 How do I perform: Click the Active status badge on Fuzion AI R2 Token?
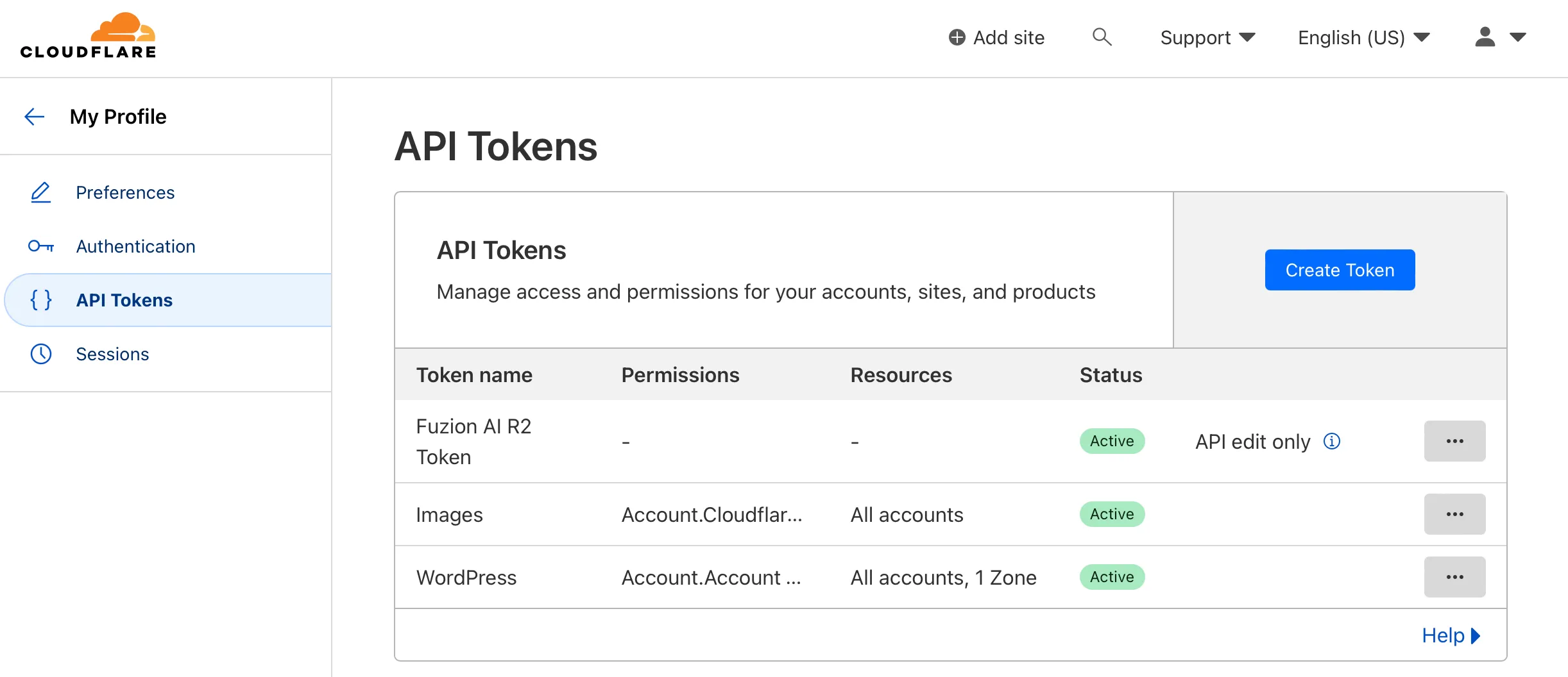(1111, 441)
